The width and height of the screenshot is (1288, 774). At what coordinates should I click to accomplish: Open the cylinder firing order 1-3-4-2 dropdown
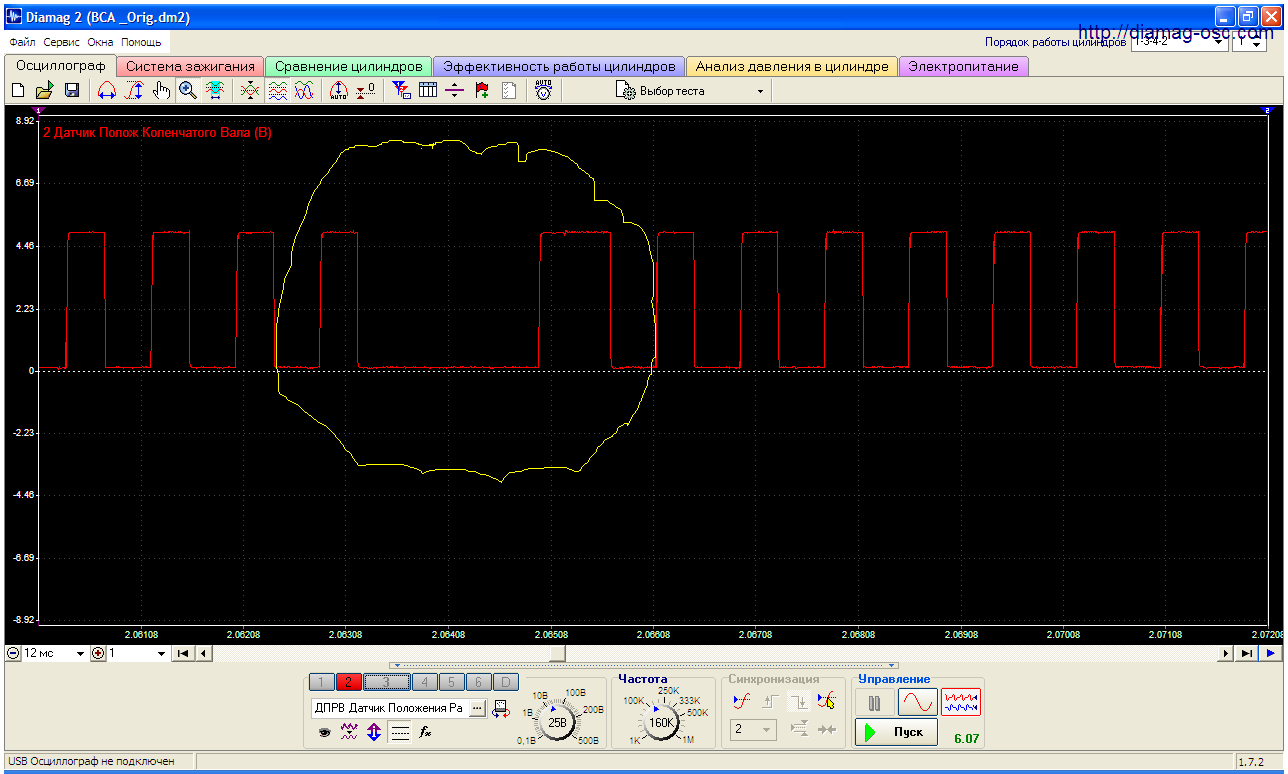(x=1179, y=43)
